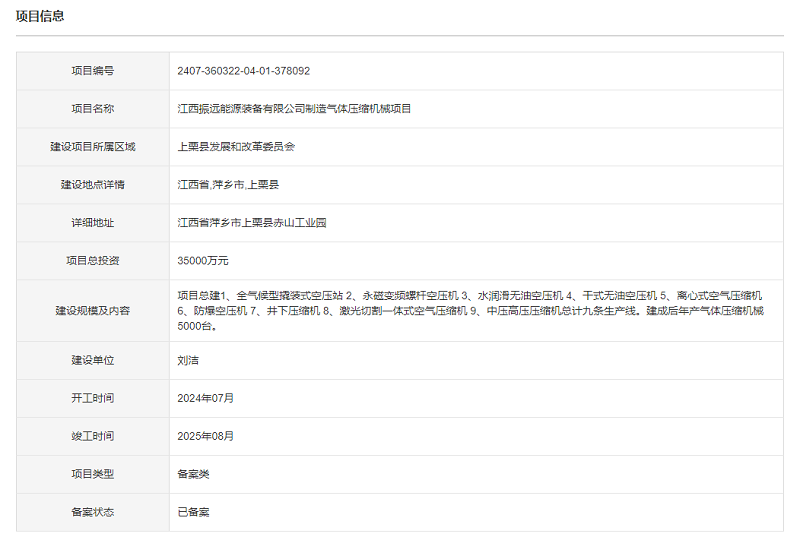
Task: Select status value 已备案
Action: [x=193, y=512]
